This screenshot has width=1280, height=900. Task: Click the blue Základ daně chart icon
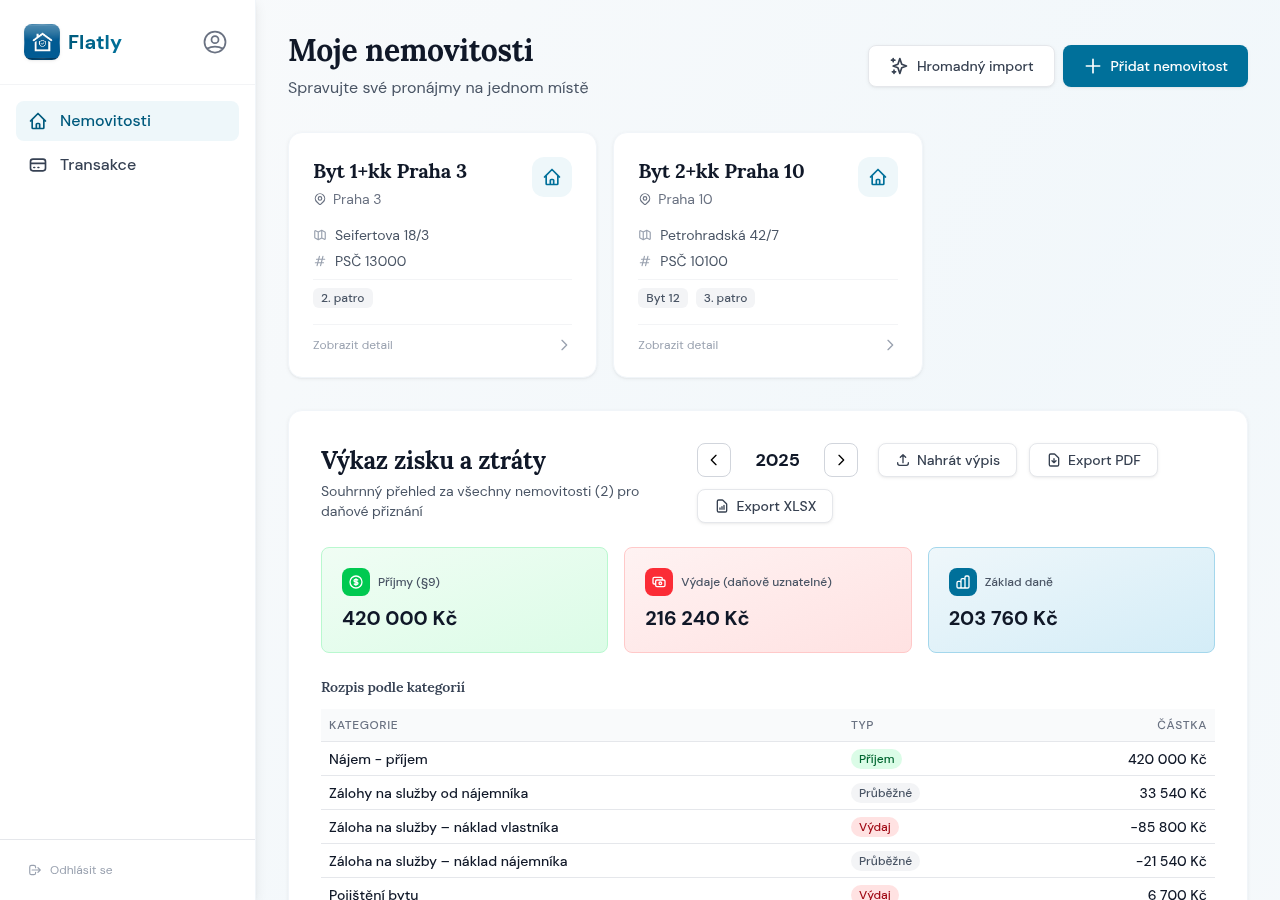(x=963, y=582)
